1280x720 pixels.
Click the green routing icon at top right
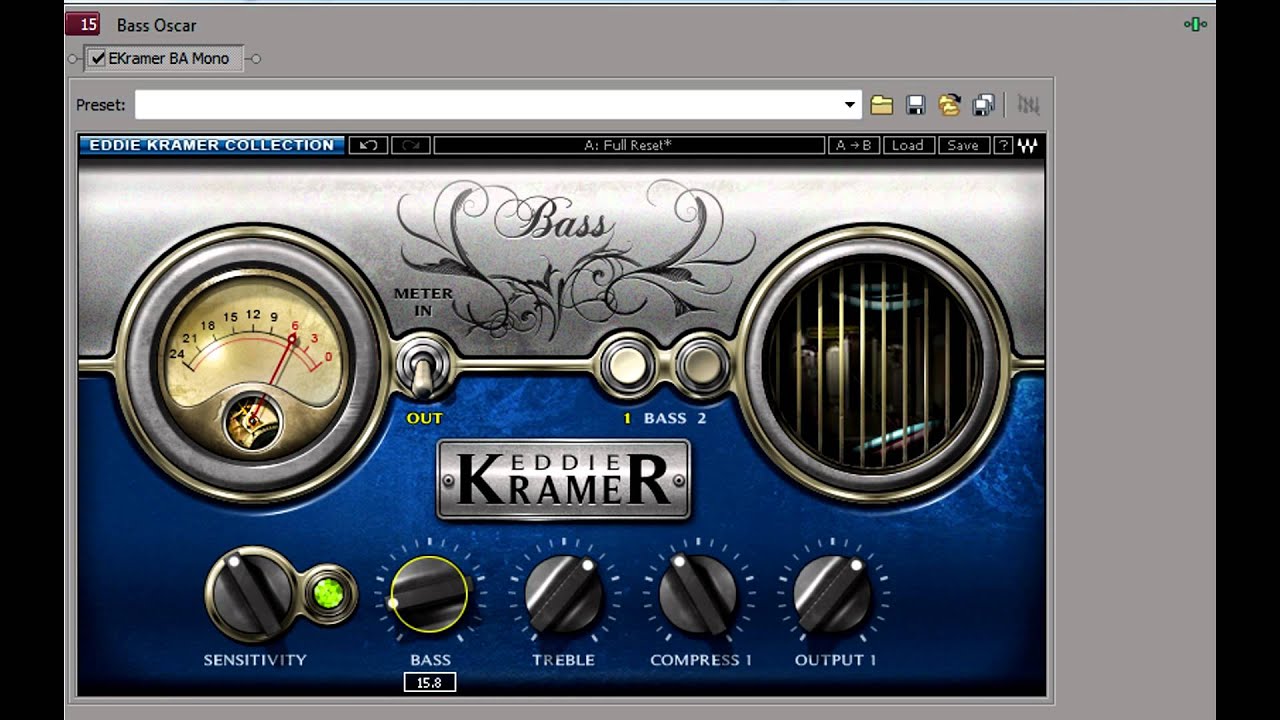click(1195, 24)
